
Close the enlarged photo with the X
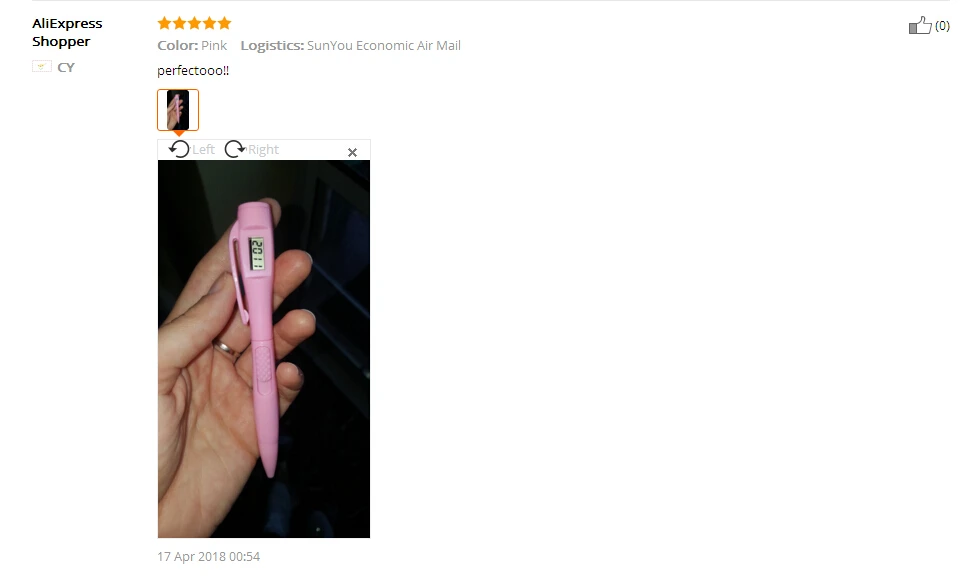[x=352, y=152]
